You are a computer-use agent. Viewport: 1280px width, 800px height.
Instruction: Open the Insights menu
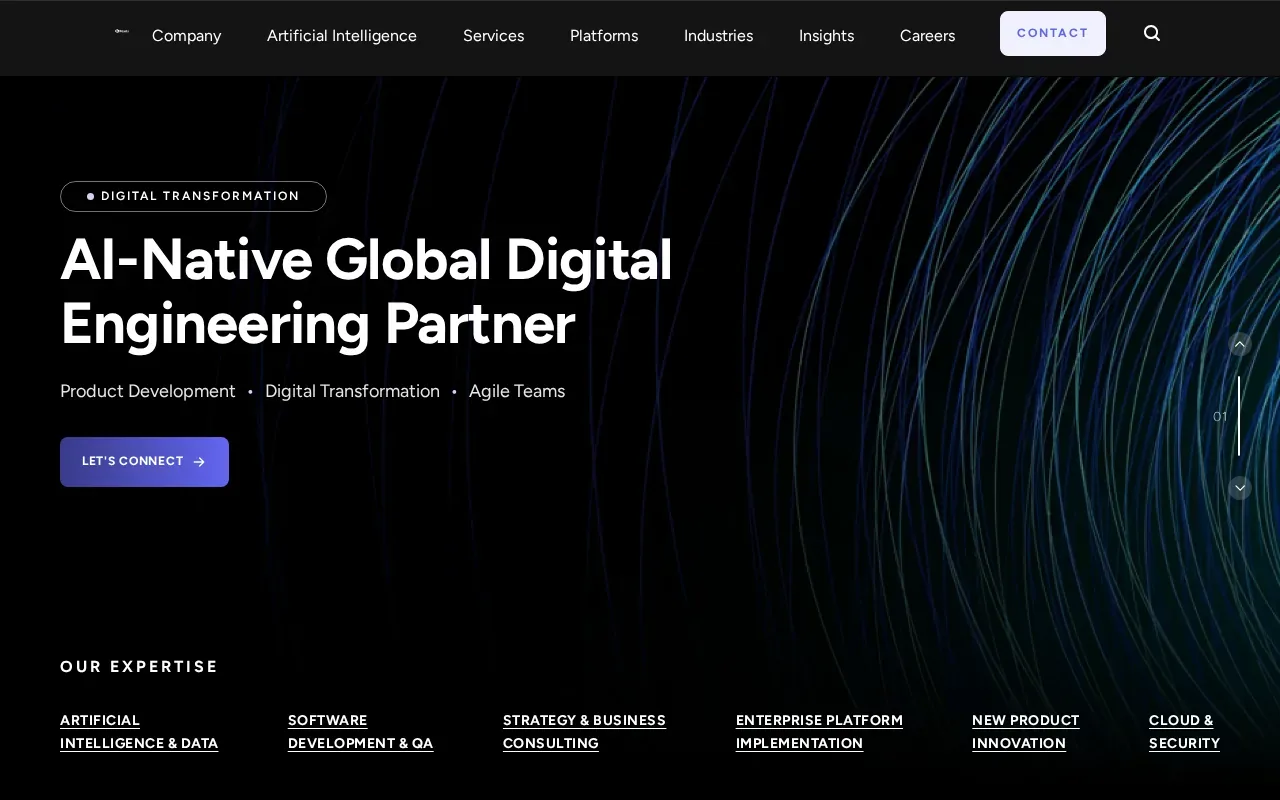[826, 36]
